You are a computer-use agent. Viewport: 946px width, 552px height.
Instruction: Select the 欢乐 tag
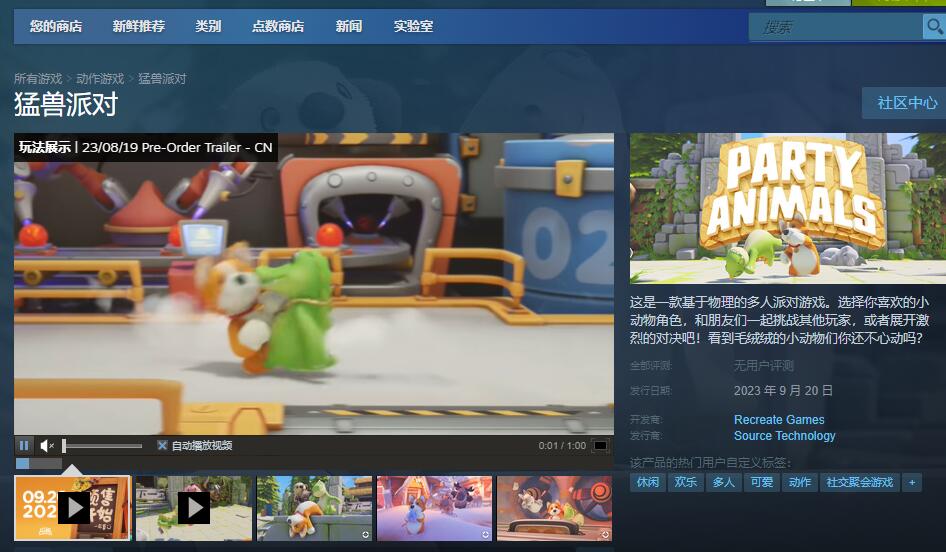coord(685,482)
